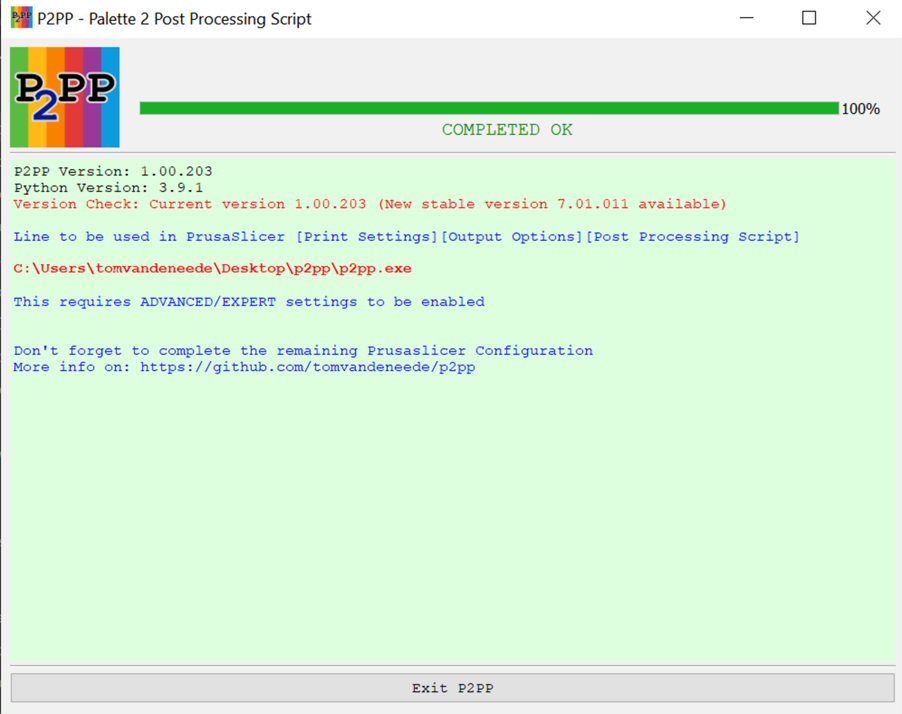Maximize the P2PP window
This screenshot has width=902, height=714.
pos(809,18)
